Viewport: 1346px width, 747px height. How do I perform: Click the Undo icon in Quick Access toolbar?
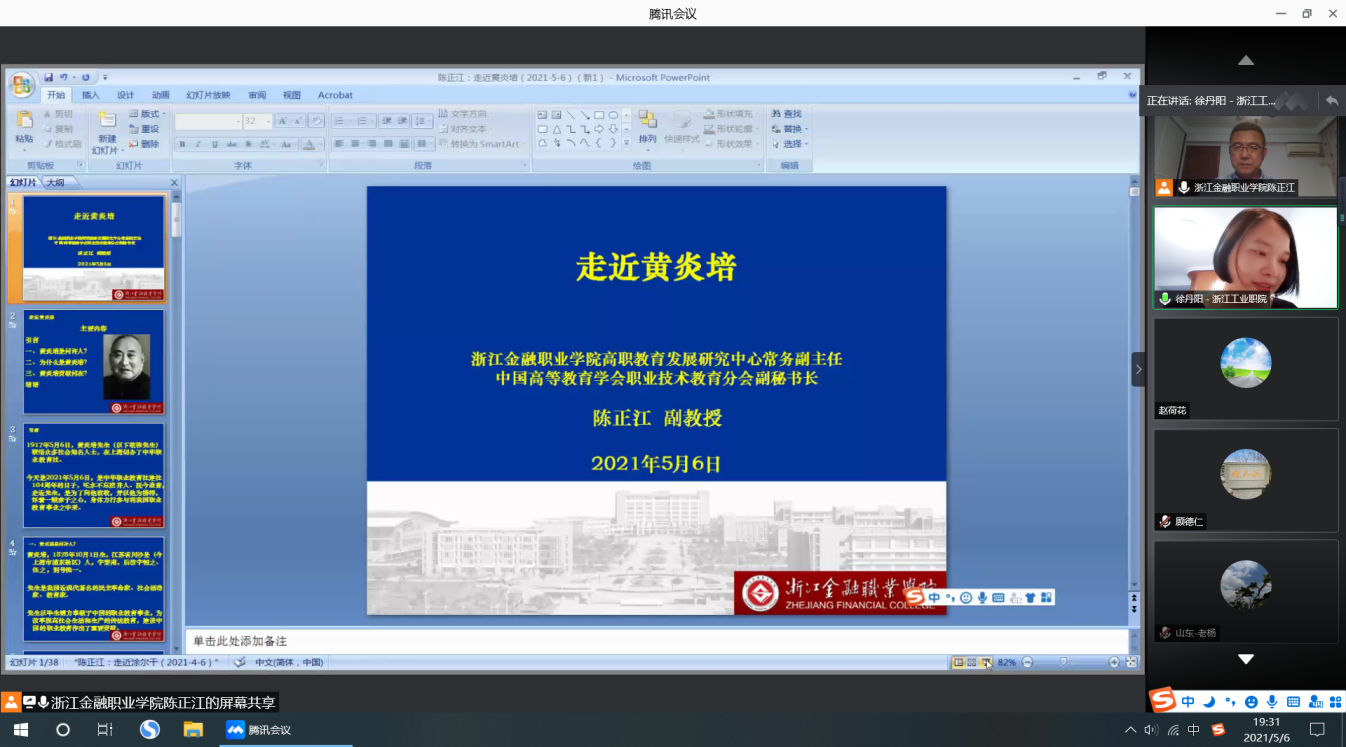63,77
